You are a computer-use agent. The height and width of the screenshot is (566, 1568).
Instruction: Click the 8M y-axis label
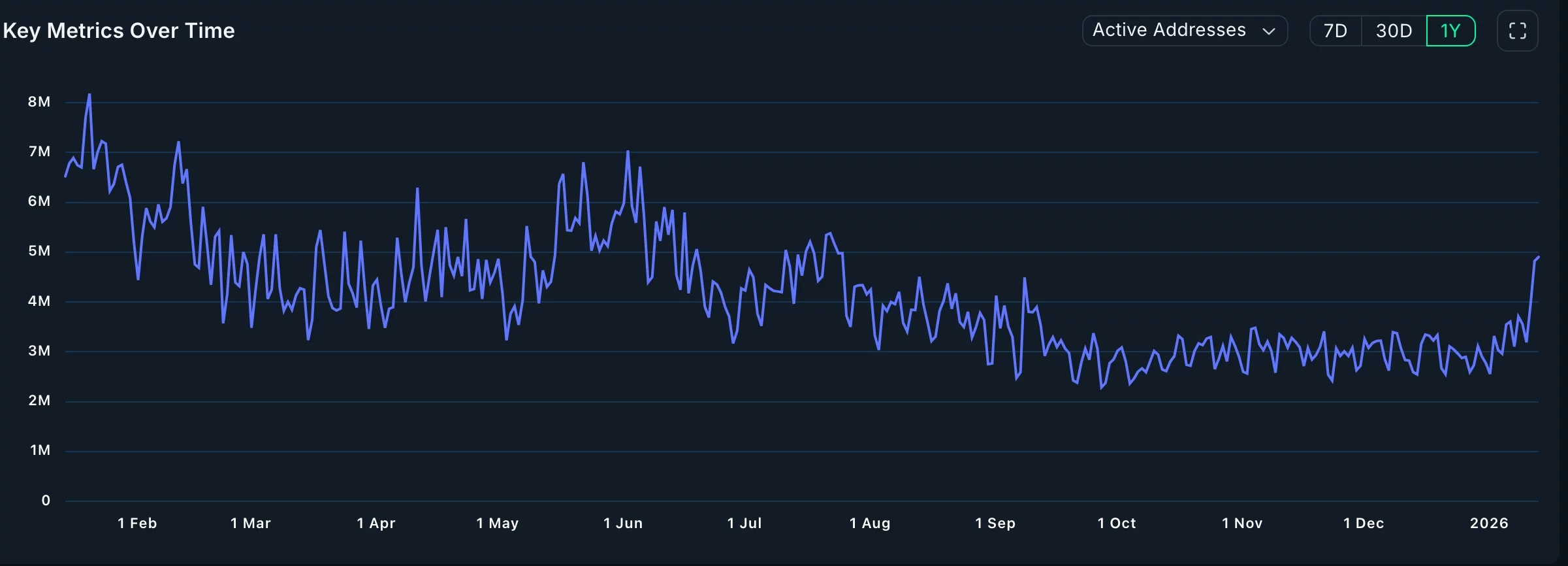[x=39, y=101]
